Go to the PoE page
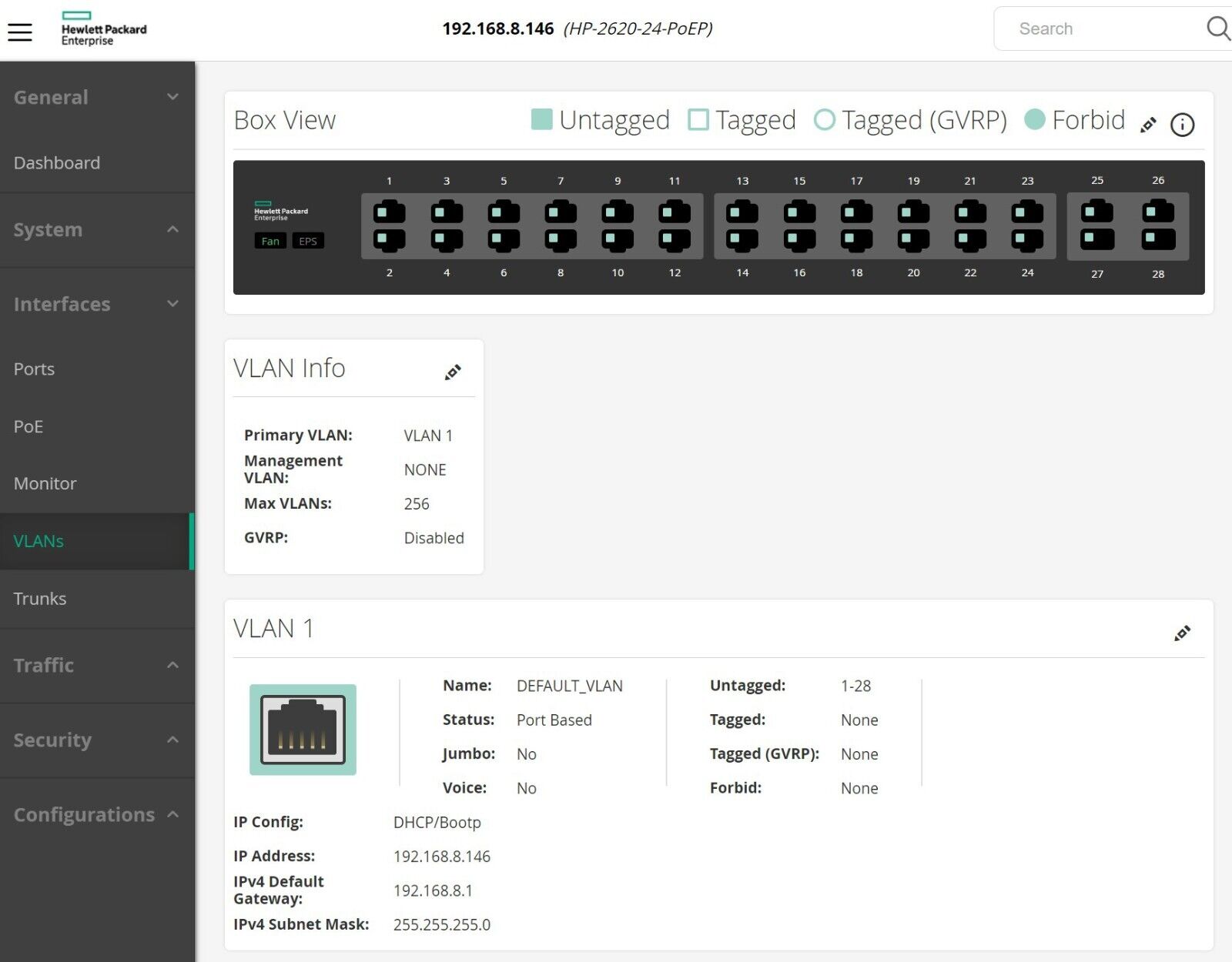1232x962 pixels. (28, 426)
